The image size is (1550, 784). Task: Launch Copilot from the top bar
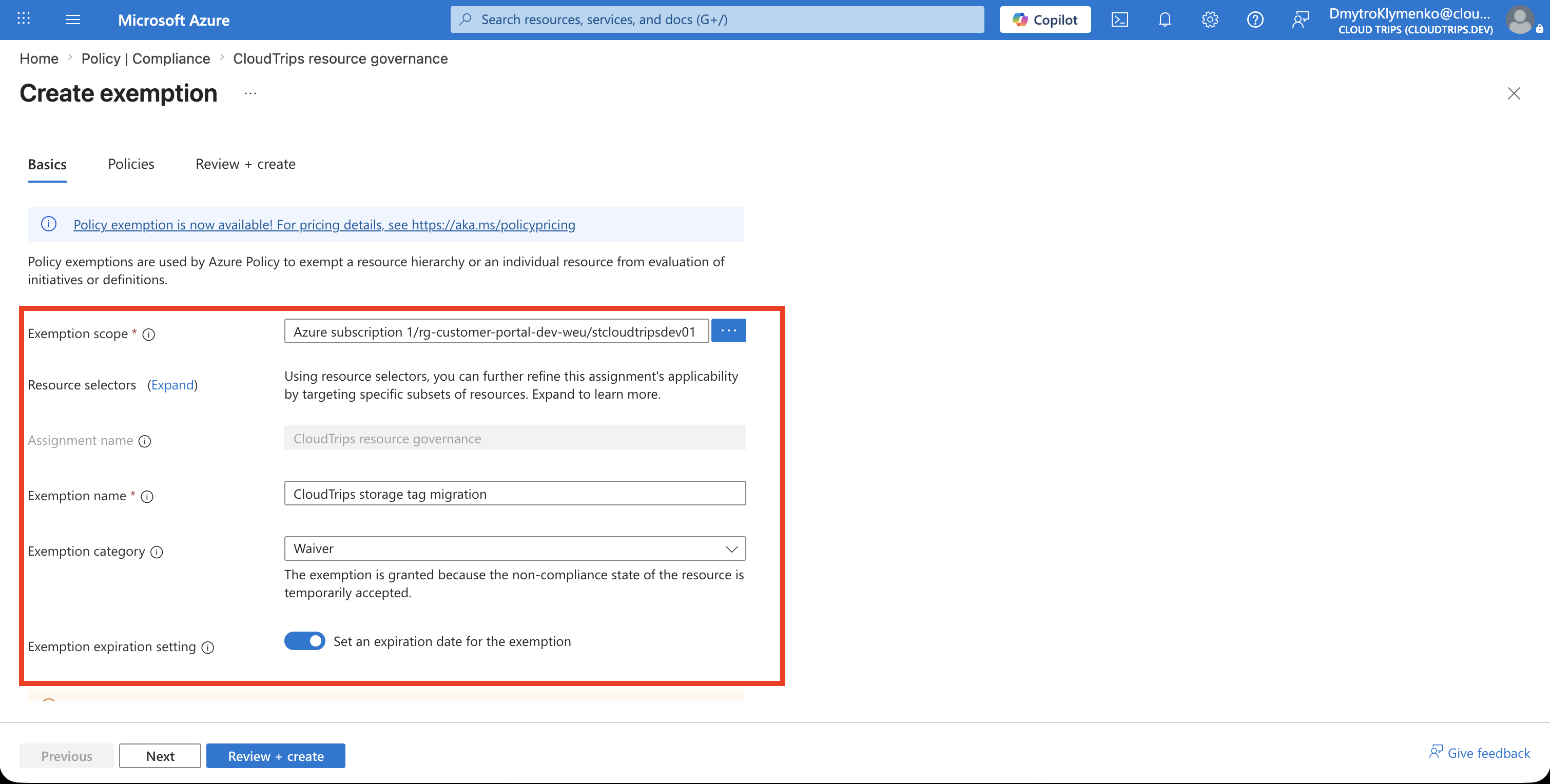point(1044,19)
